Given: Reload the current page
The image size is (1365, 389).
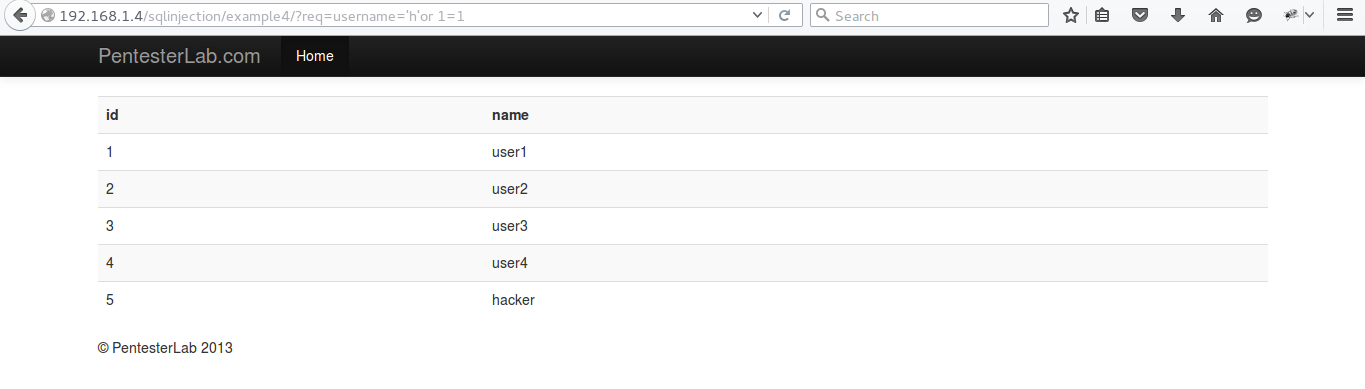Looking at the screenshot, I should pyautogui.click(x=785, y=15).
